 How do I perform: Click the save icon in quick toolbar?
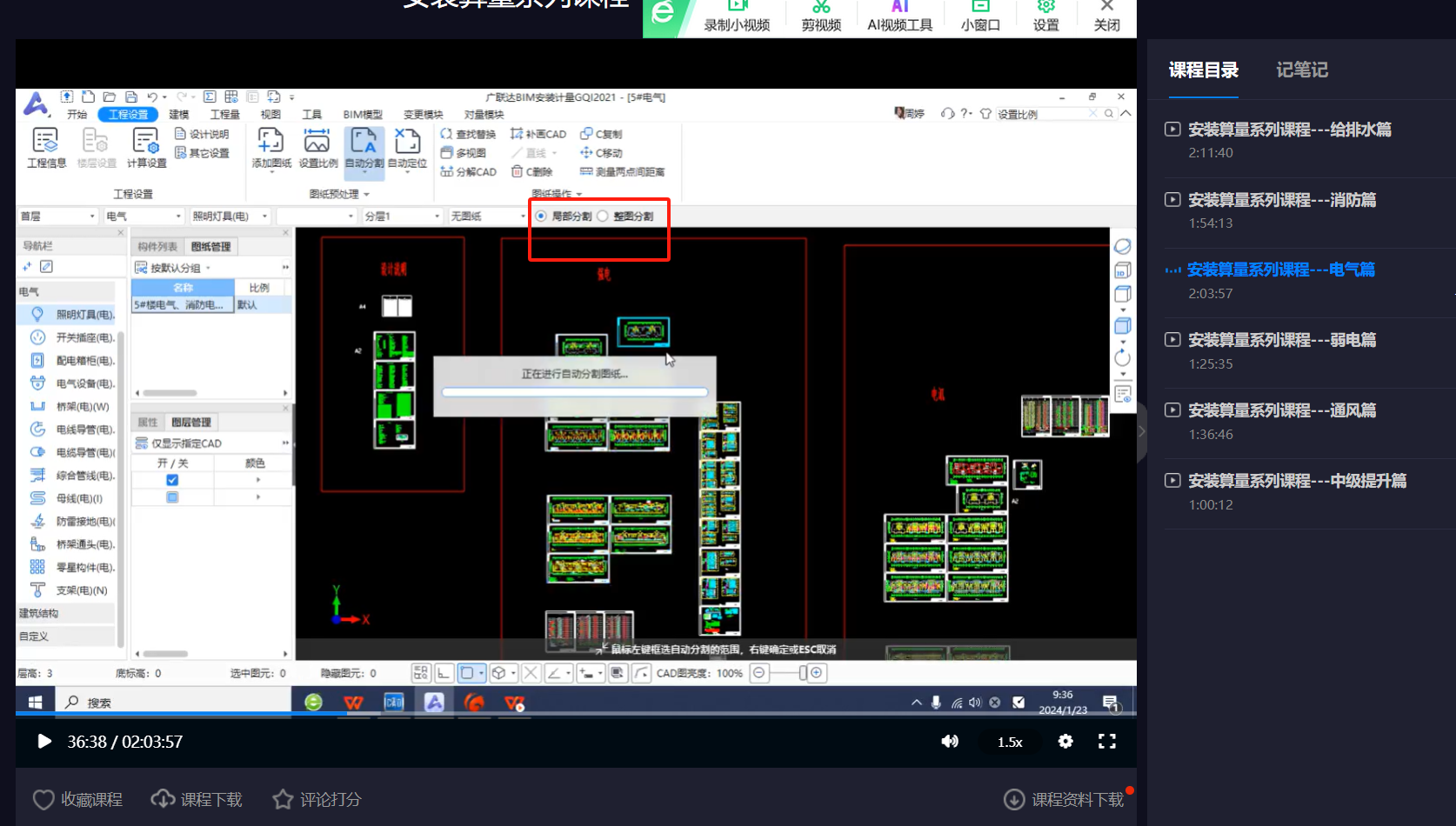tap(131, 97)
